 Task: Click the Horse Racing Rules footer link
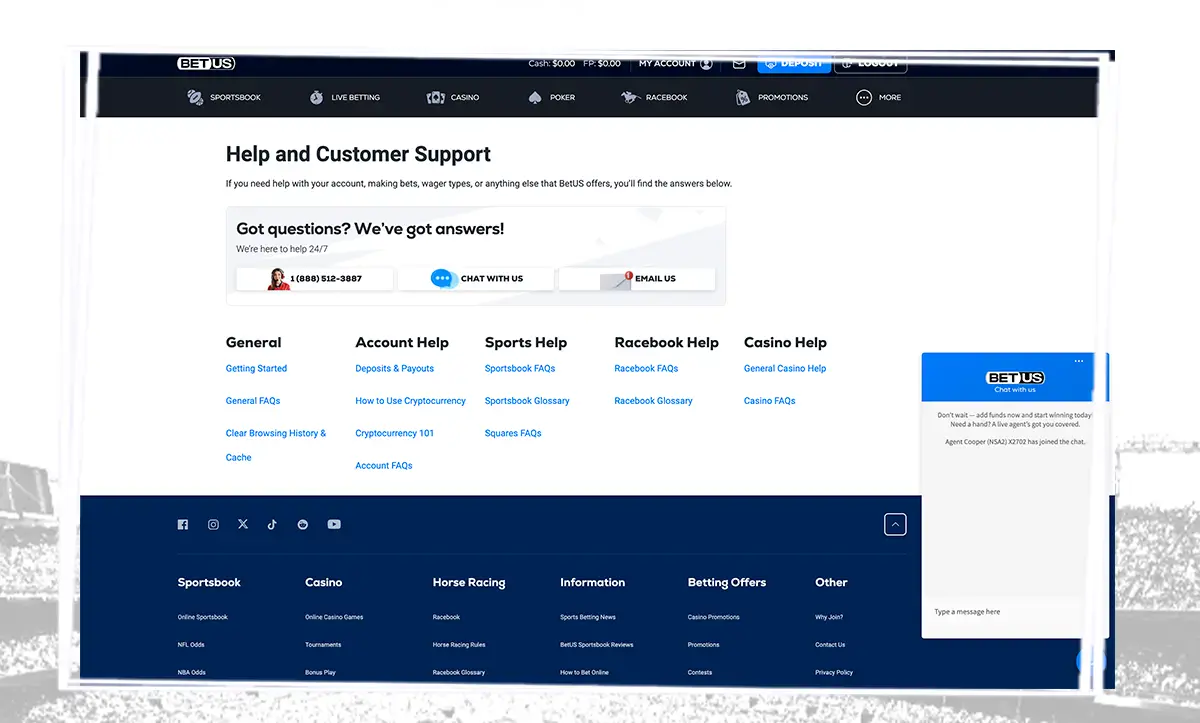click(460, 644)
